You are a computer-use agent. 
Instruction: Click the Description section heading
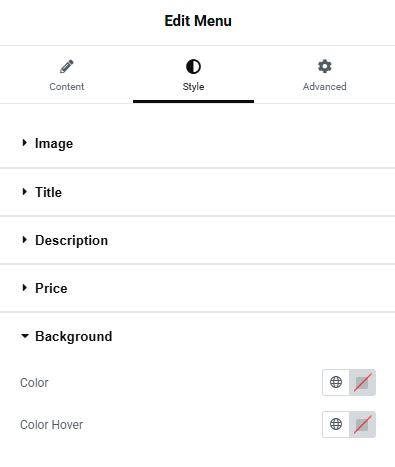pyautogui.click(x=72, y=241)
